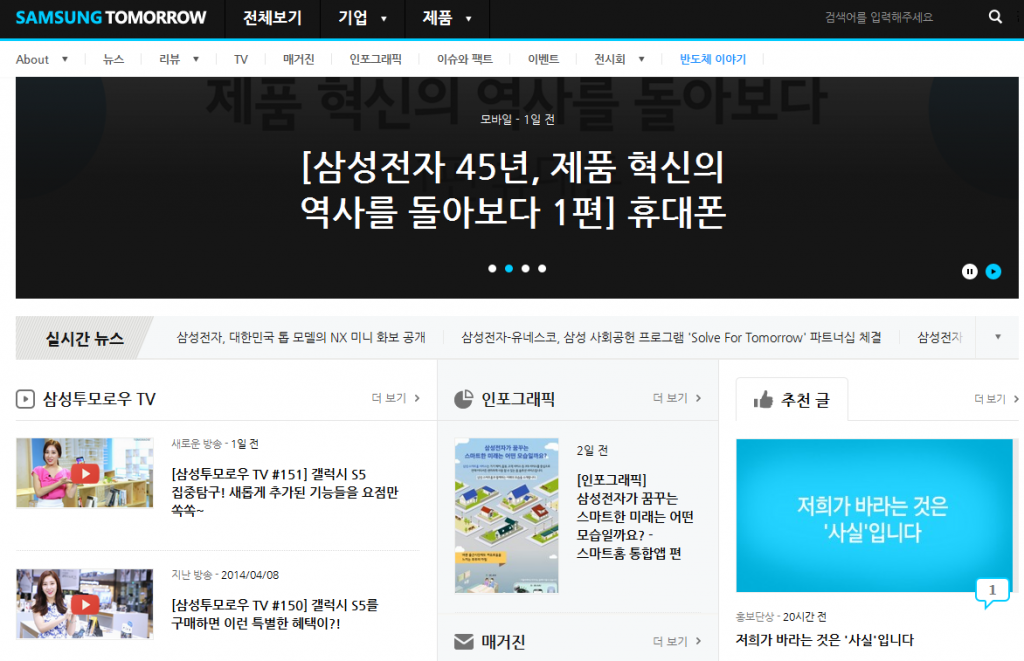Screen dimensions: 1024x661
Task: Click the 인포그래픽 pie chart icon
Action: click(x=464, y=399)
